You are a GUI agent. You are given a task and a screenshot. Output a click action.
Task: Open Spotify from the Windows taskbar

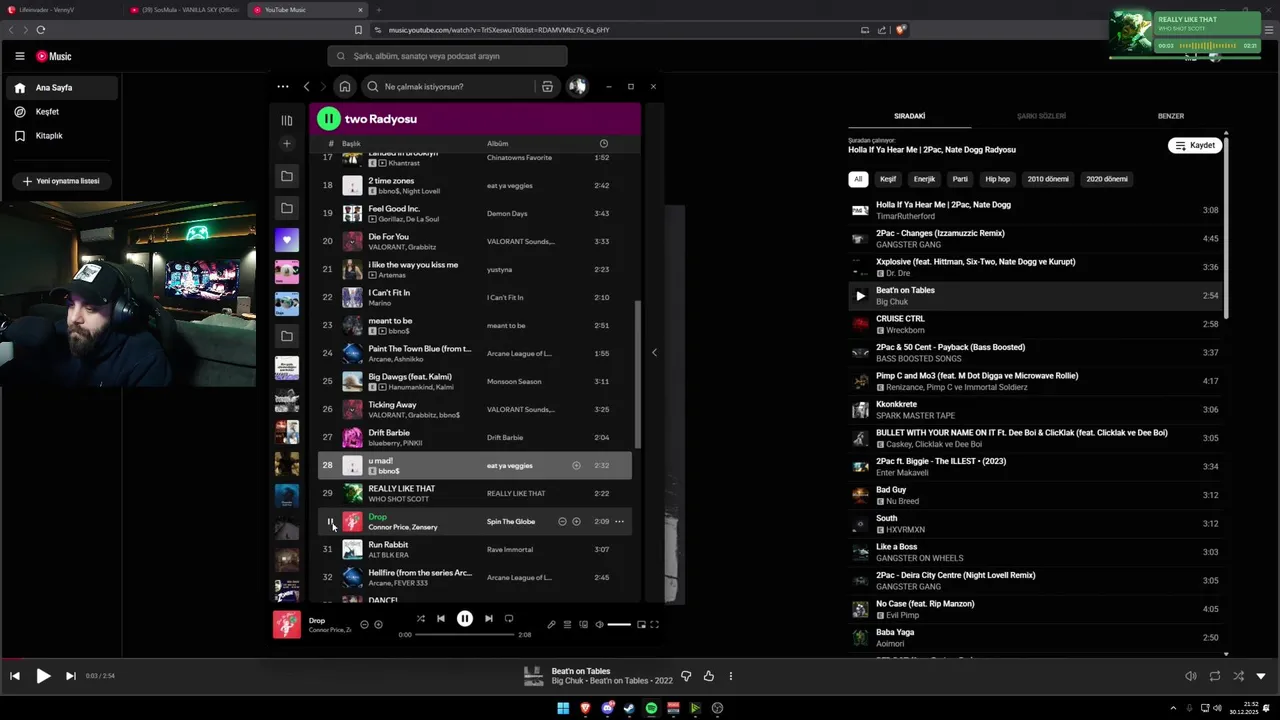click(651, 708)
